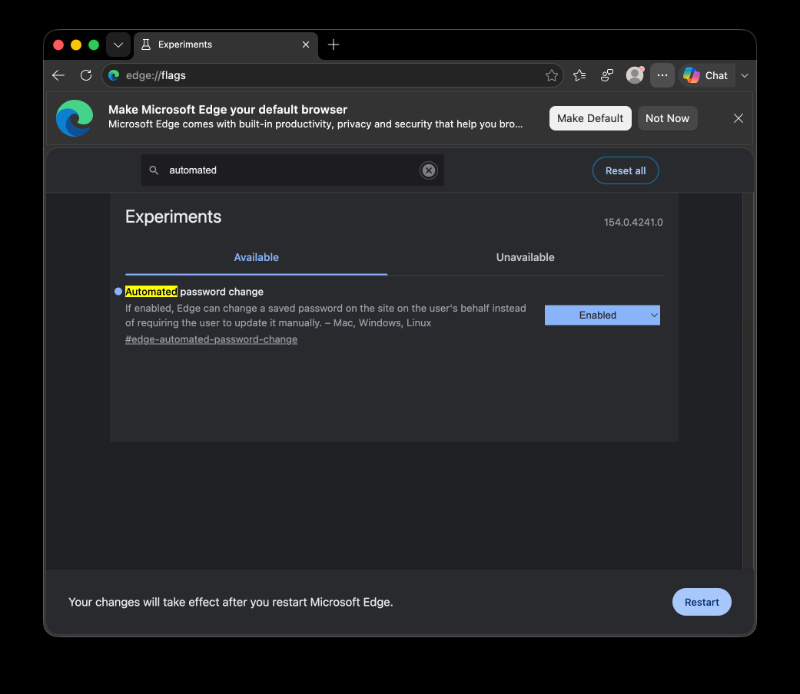Go back with the back arrow
The width and height of the screenshot is (800, 694).
(x=59, y=76)
